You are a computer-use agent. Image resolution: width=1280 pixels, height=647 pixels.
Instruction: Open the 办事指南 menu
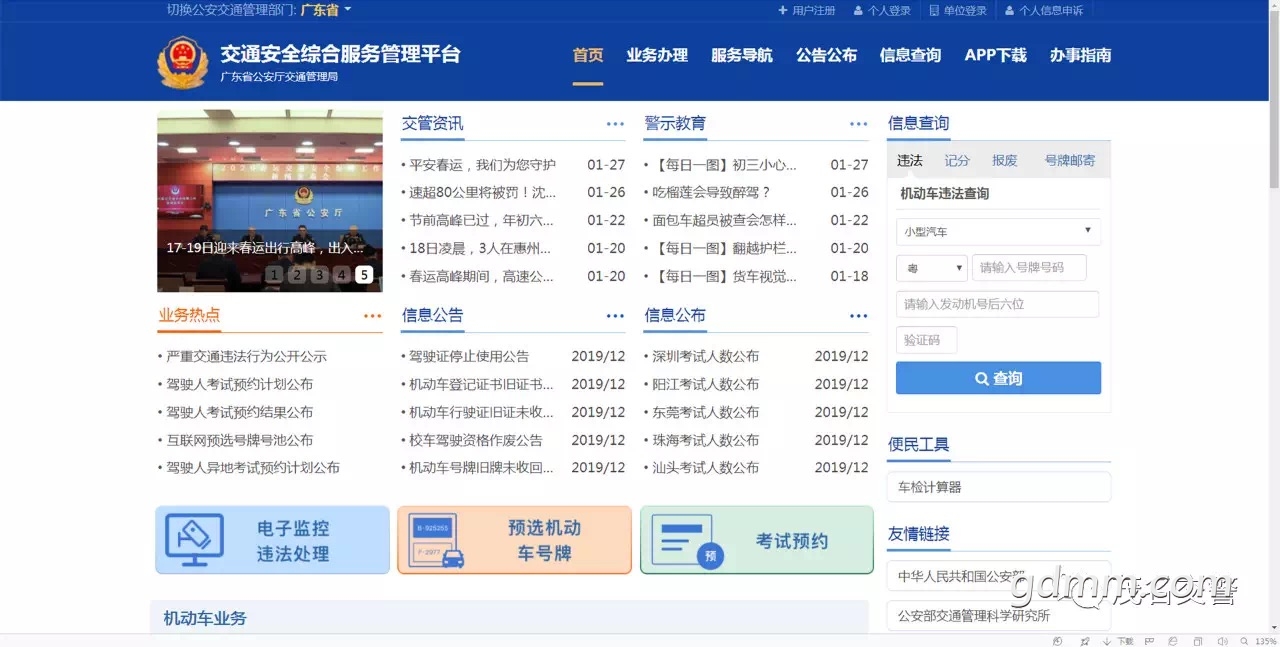click(x=1080, y=56)
